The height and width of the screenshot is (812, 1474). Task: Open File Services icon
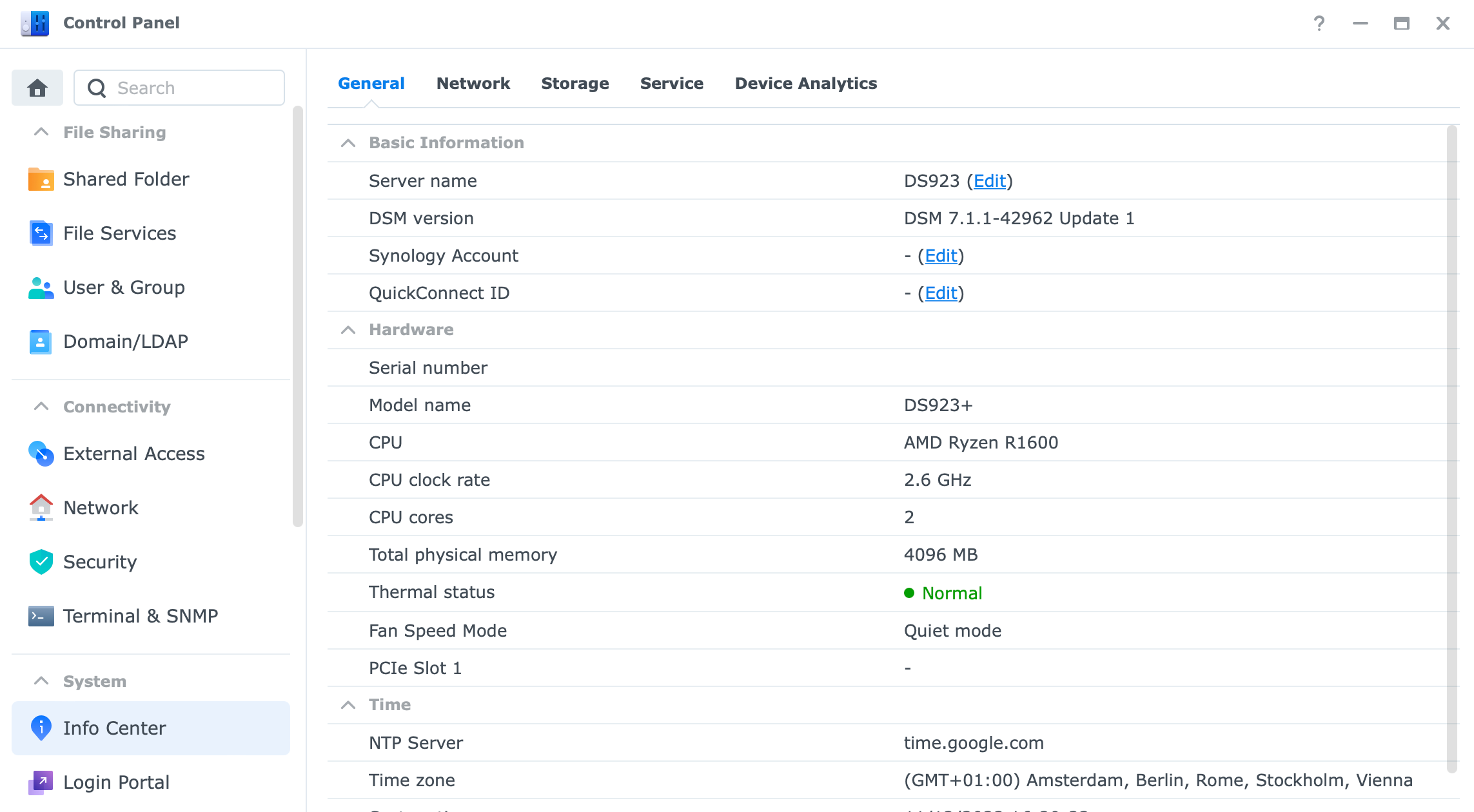click(x=41, y=233)
